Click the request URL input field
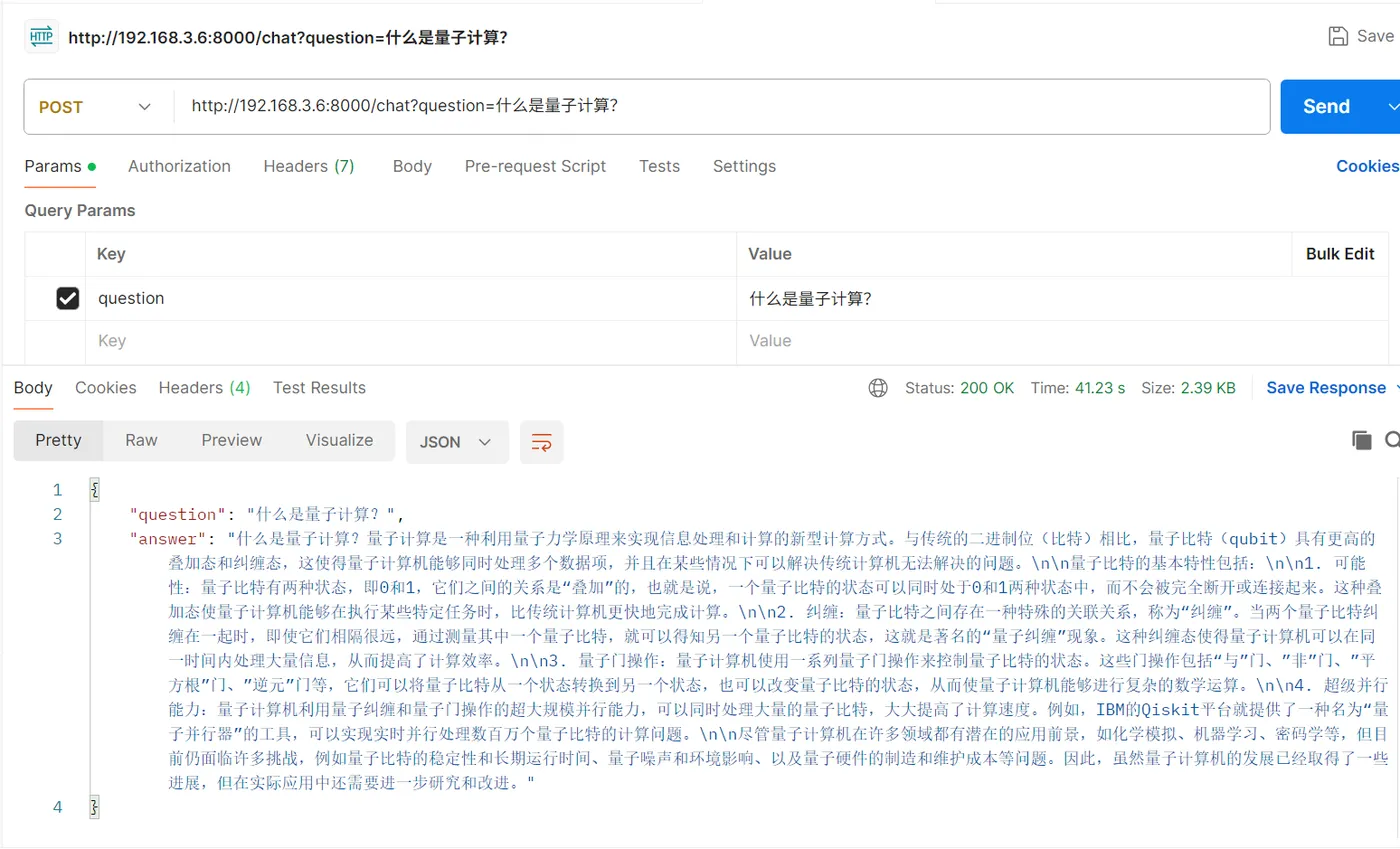Viewport: 1400px width, 849px height. 722,107
